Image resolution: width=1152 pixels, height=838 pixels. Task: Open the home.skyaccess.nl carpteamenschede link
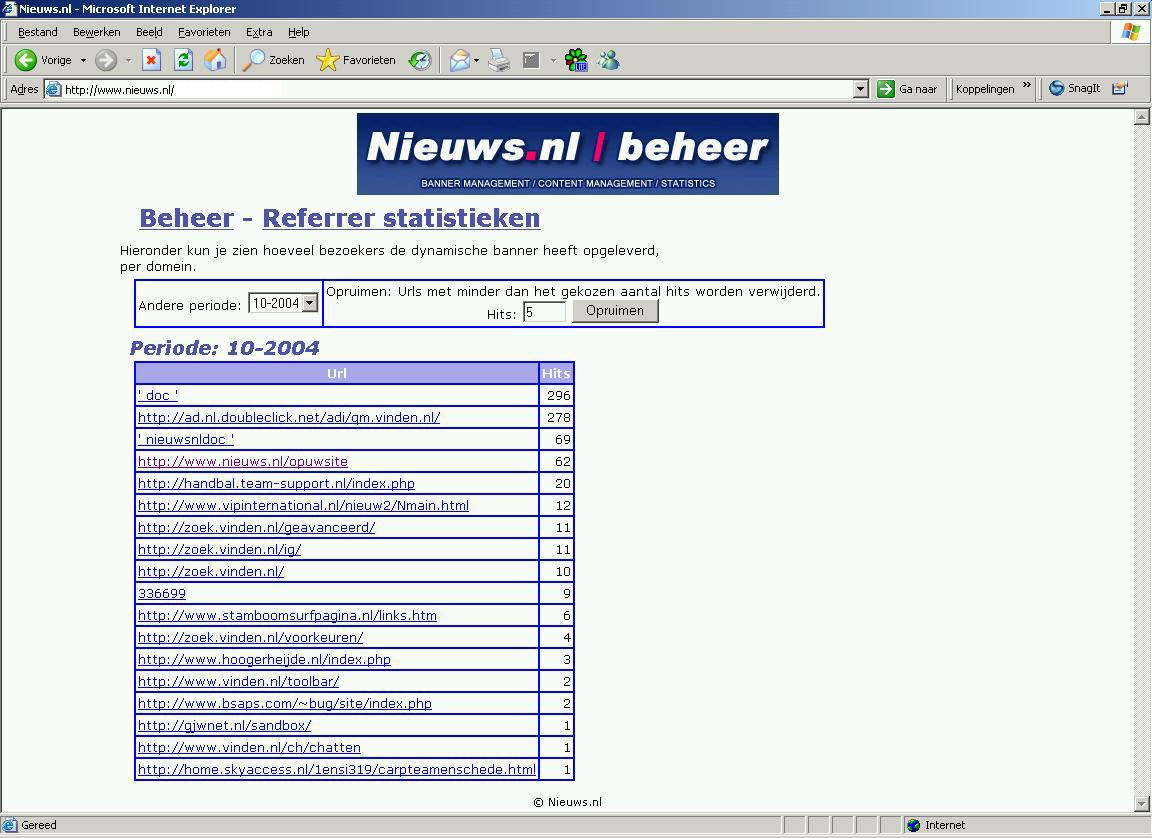coord(337,770)
